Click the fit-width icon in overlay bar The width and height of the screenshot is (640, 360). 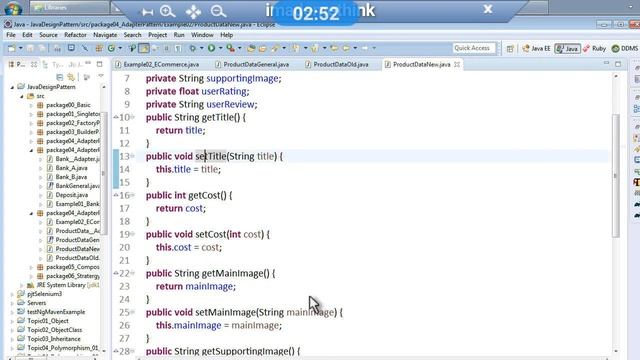[147, 12]
